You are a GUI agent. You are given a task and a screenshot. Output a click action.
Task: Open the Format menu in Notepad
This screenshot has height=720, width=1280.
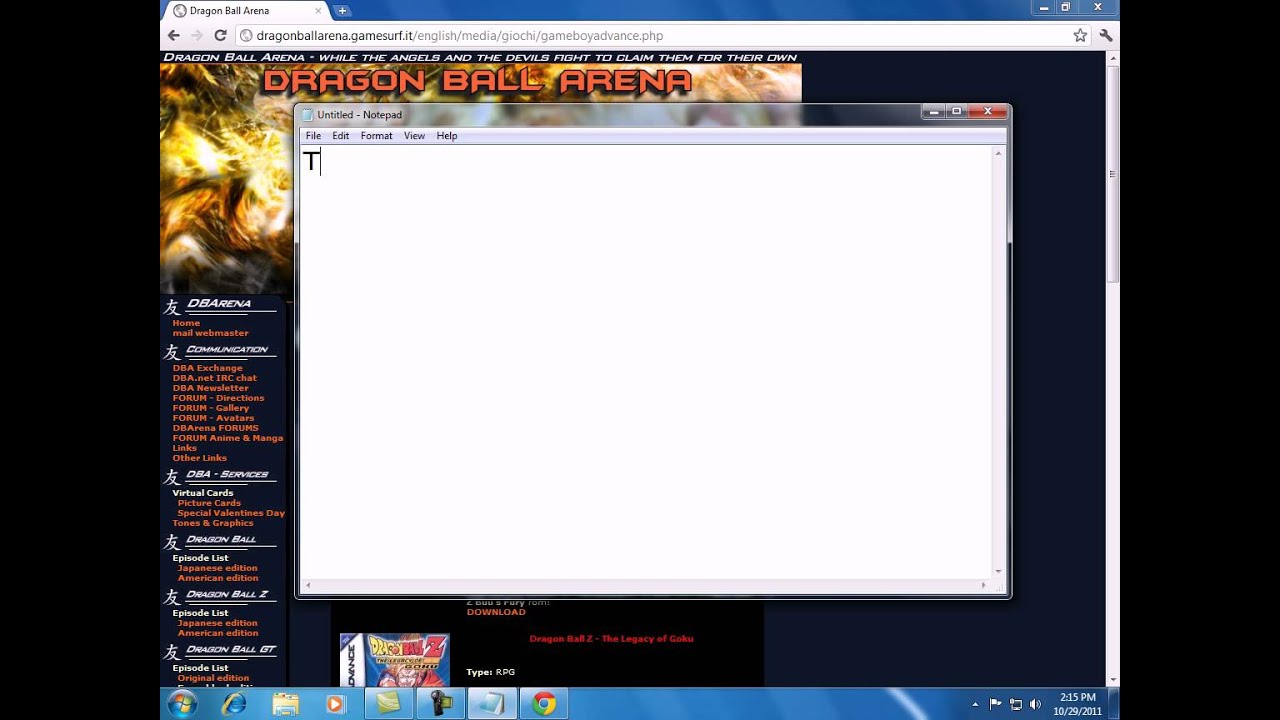[x=376, y=136]
